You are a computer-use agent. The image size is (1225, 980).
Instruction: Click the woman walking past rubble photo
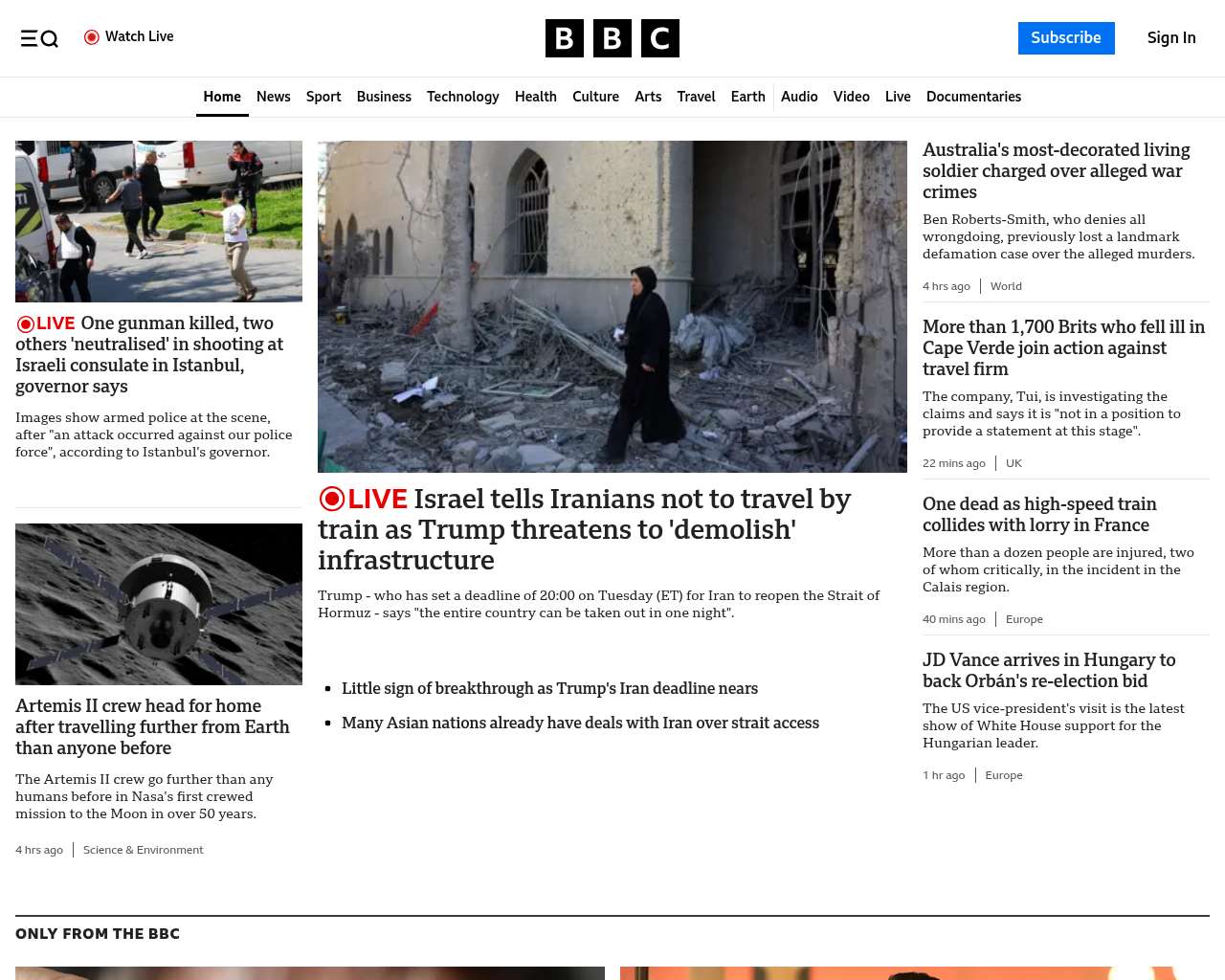coord(612,306)
